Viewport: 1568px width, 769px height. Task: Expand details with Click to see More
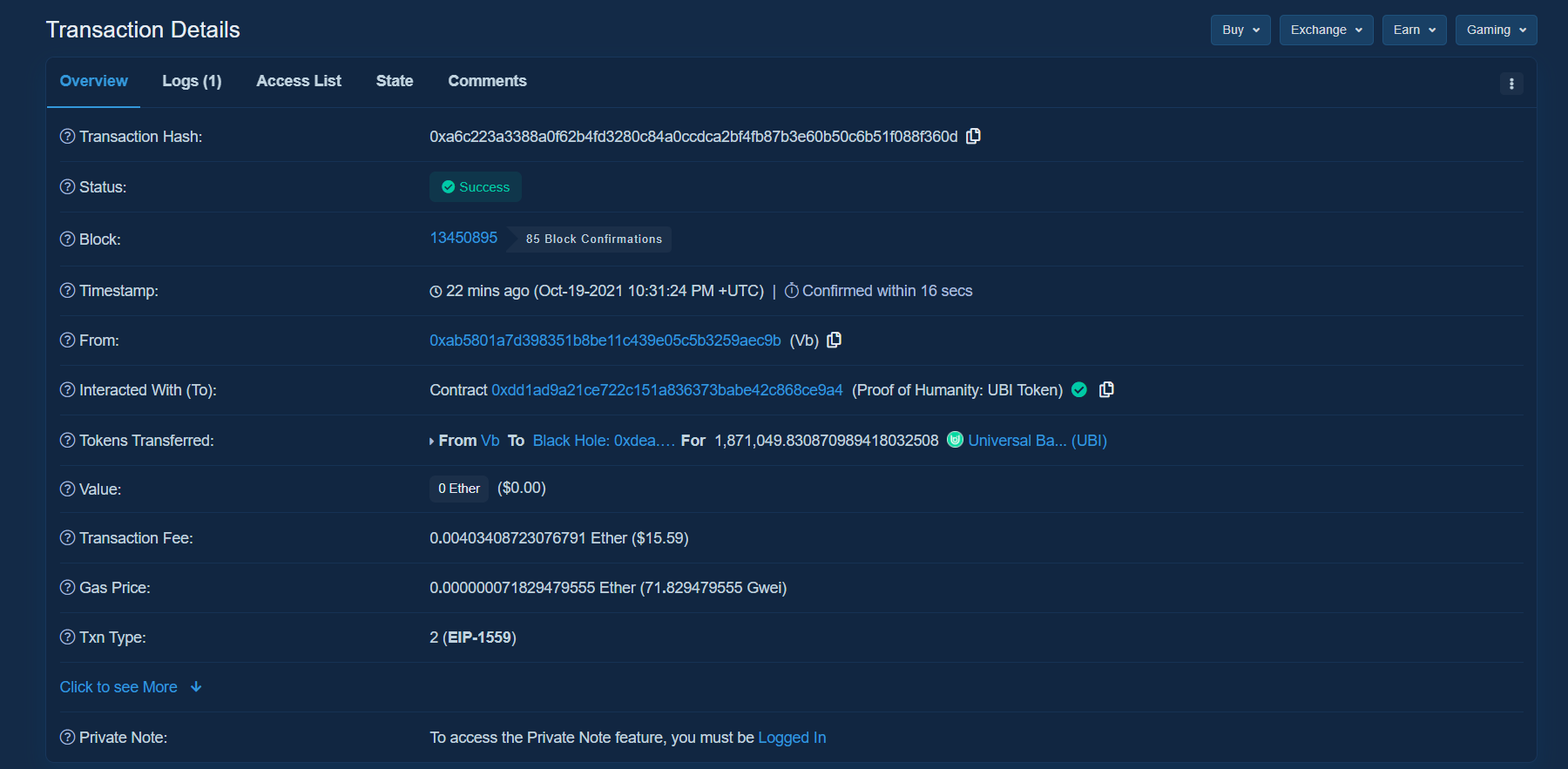pyautogui.click(x=131, y=687)
